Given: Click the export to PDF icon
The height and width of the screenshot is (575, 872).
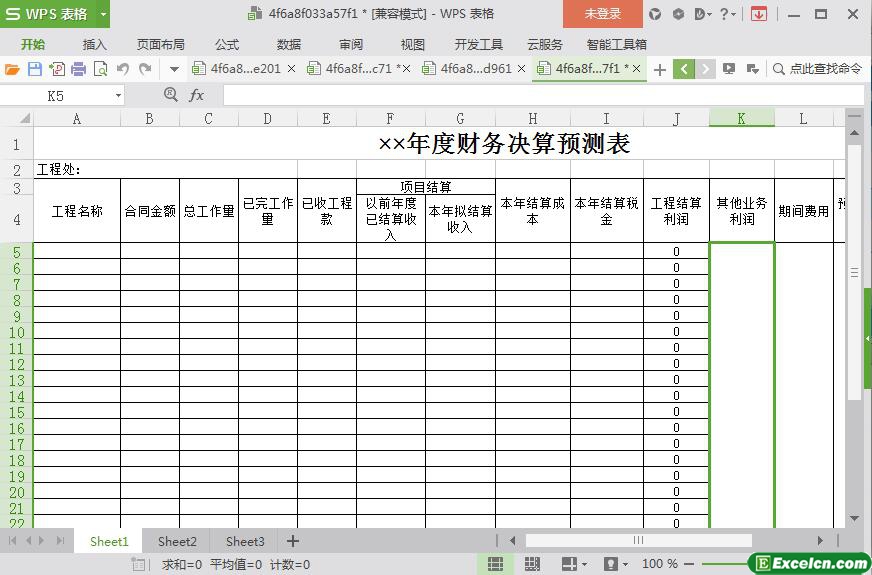Looking at the screenshot, I should pos(56,69).
